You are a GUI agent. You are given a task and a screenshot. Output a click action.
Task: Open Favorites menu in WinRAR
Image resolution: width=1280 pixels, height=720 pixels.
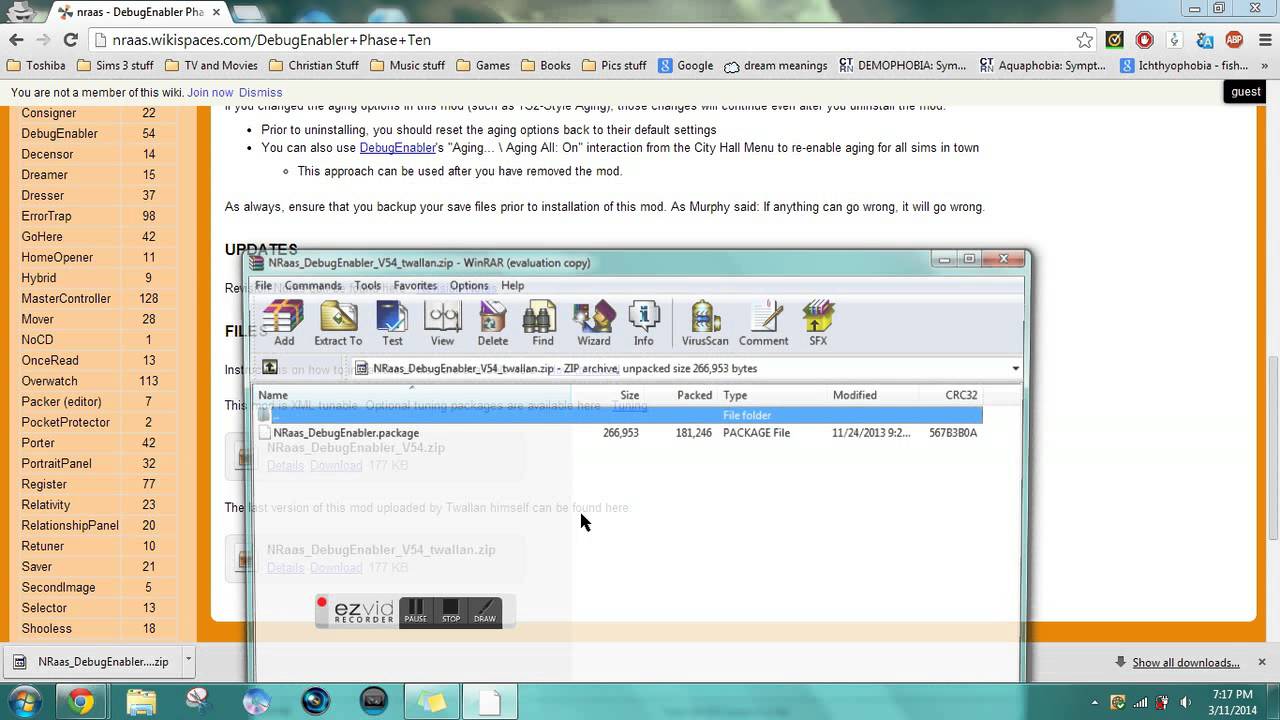pos(415,286)
